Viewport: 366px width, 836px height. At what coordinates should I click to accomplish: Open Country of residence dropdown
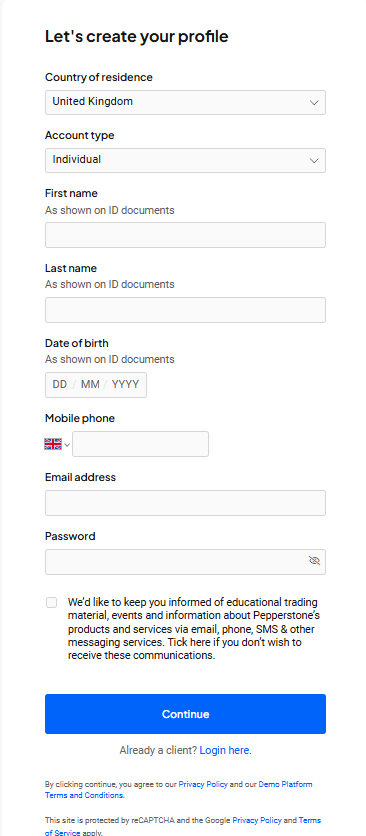tap(185, 102)
